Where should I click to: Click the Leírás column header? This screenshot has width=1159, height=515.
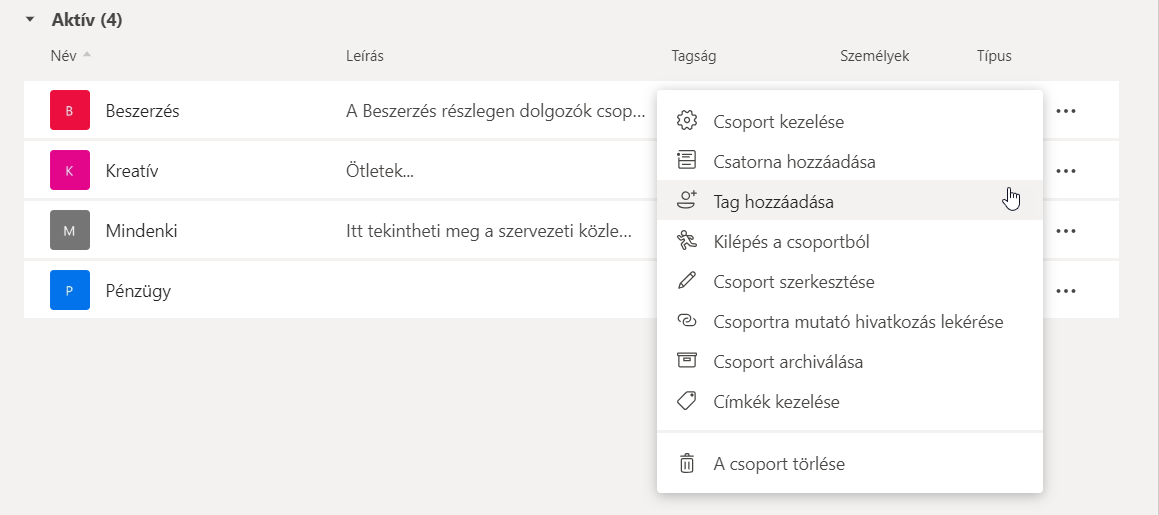click(365, 56)
